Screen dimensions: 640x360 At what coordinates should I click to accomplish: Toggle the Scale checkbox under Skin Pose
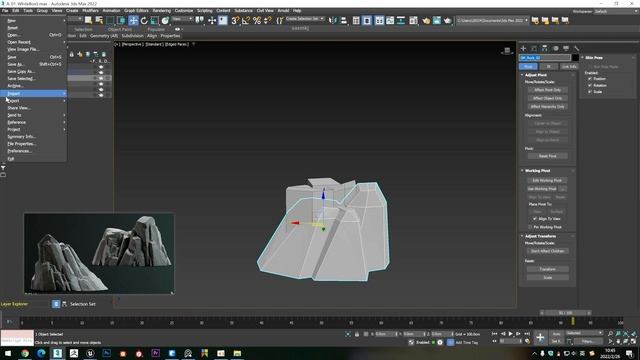590,92
